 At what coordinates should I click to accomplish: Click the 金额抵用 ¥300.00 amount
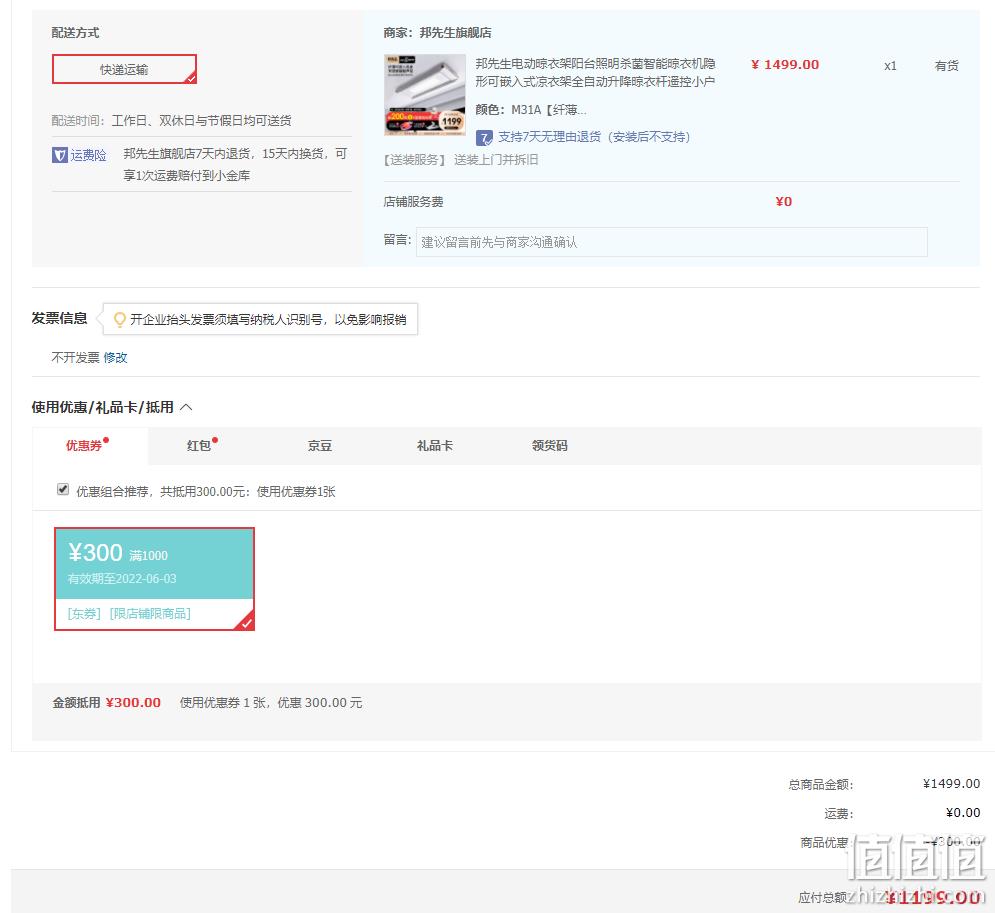click(133, 702)
